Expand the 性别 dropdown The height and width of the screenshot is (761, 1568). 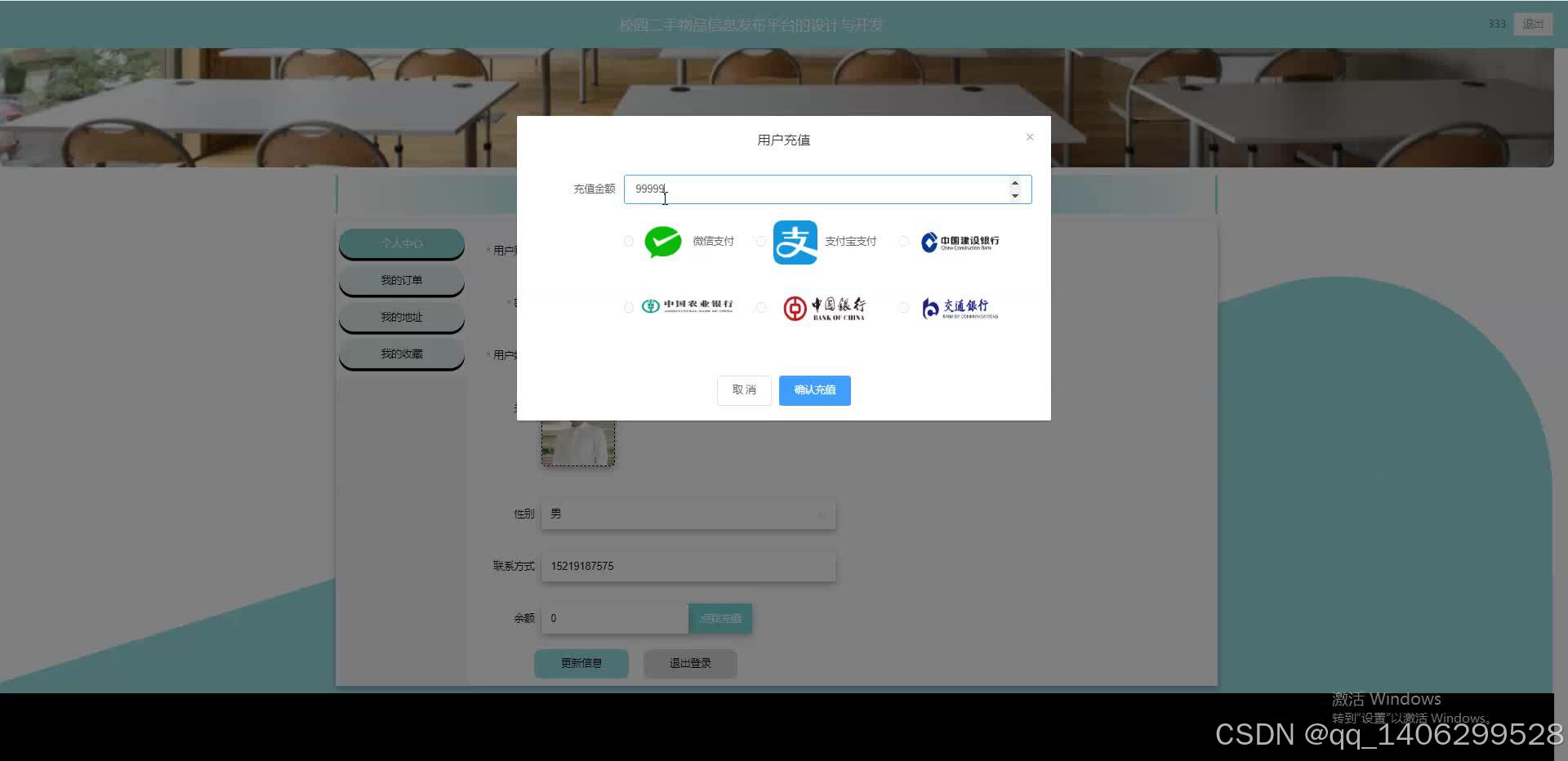point(688,514)
